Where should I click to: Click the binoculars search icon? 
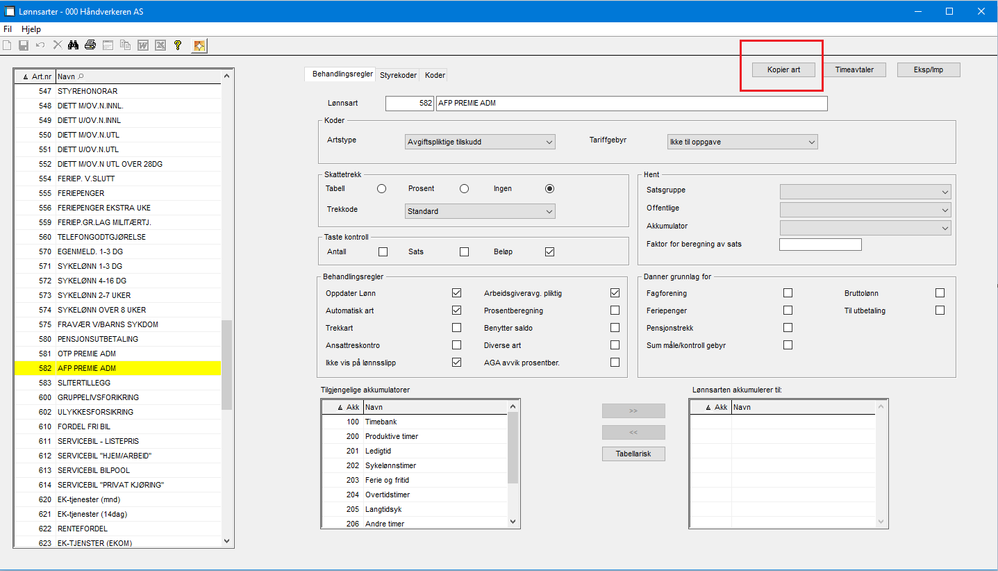[73, 45]
